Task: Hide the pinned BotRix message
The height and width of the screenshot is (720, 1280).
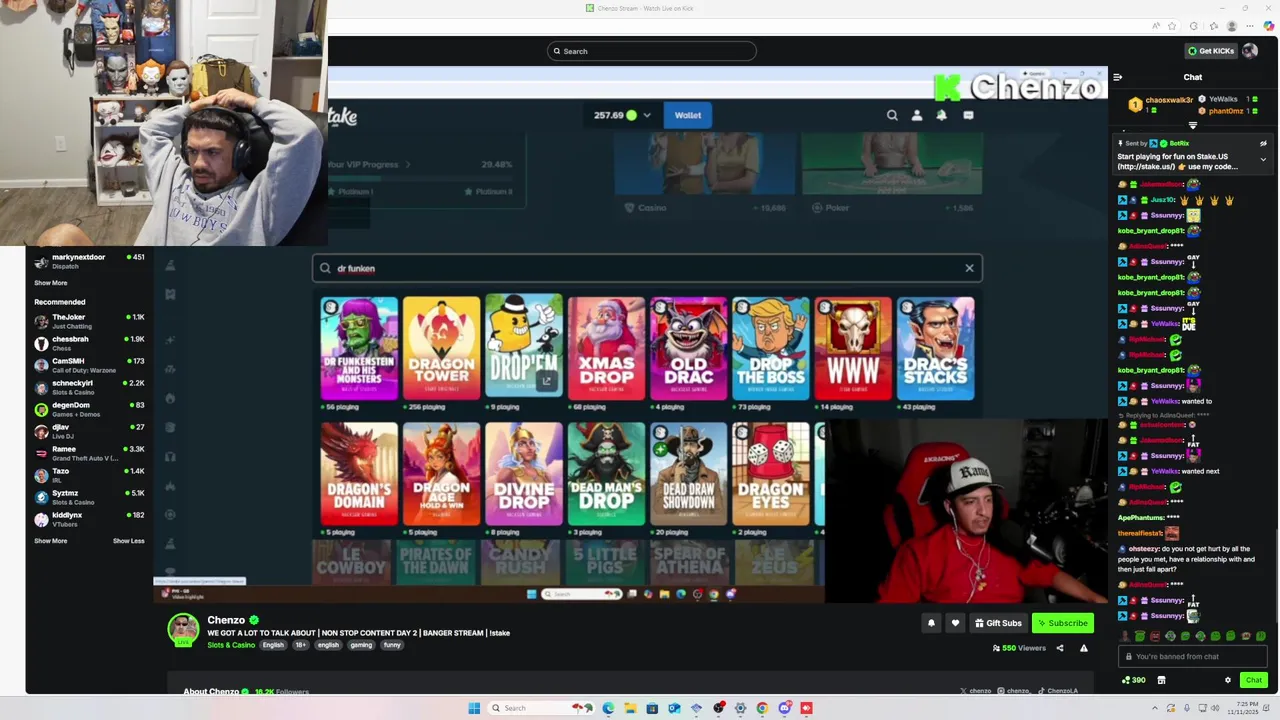Action: 1263,143
